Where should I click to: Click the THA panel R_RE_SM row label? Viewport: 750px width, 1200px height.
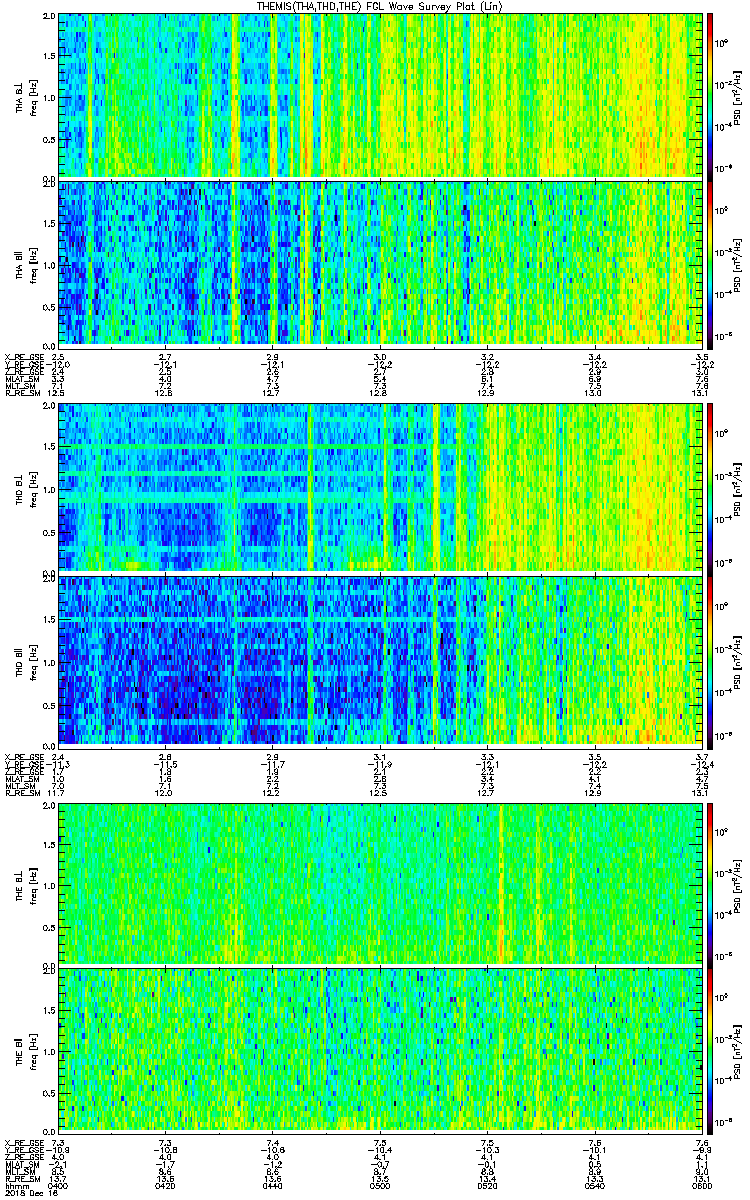point(21,393)
